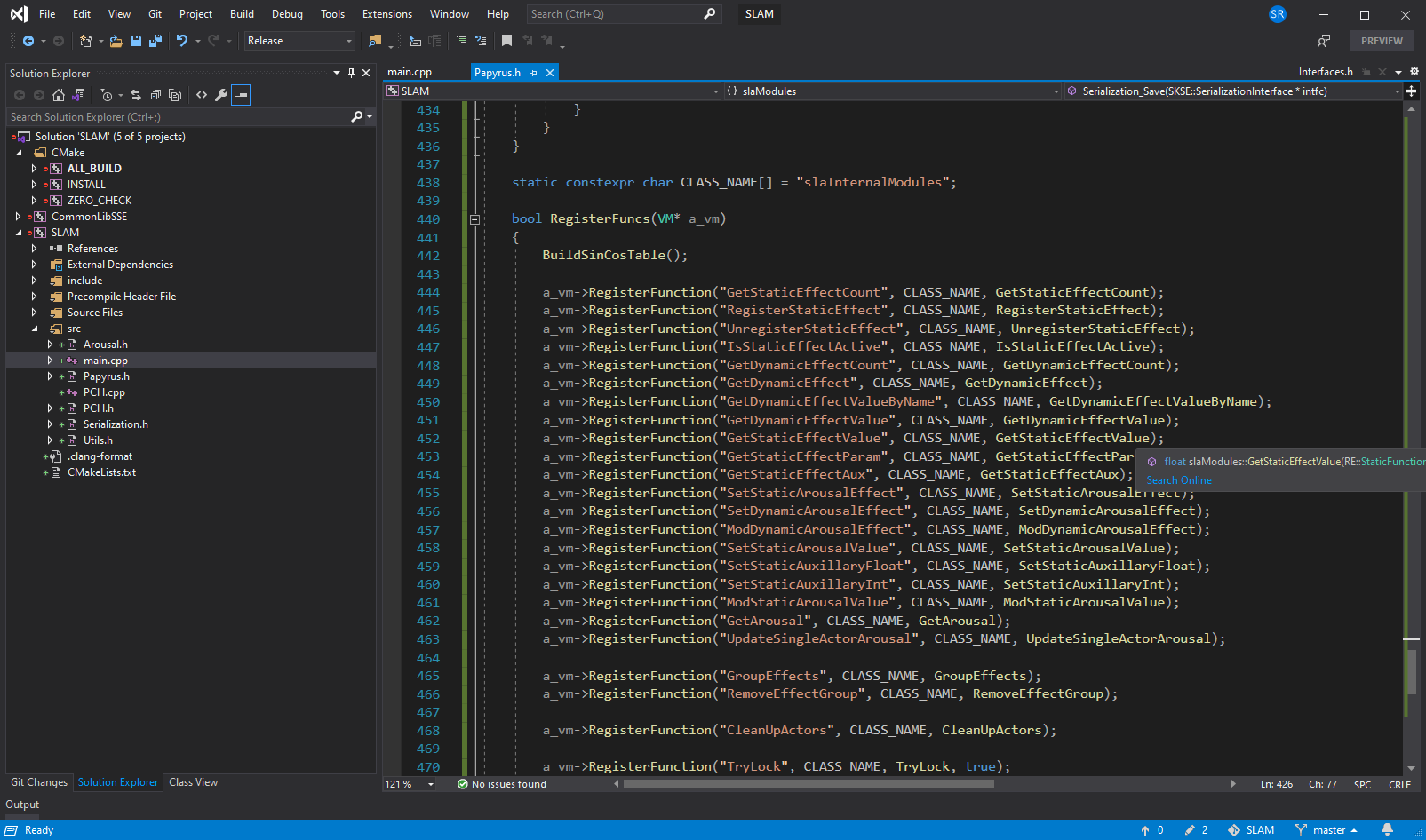This screenshot has height=840, width=1426.
Task: Open the Serialization_Save member dropdown
Action: point(1233,91)
